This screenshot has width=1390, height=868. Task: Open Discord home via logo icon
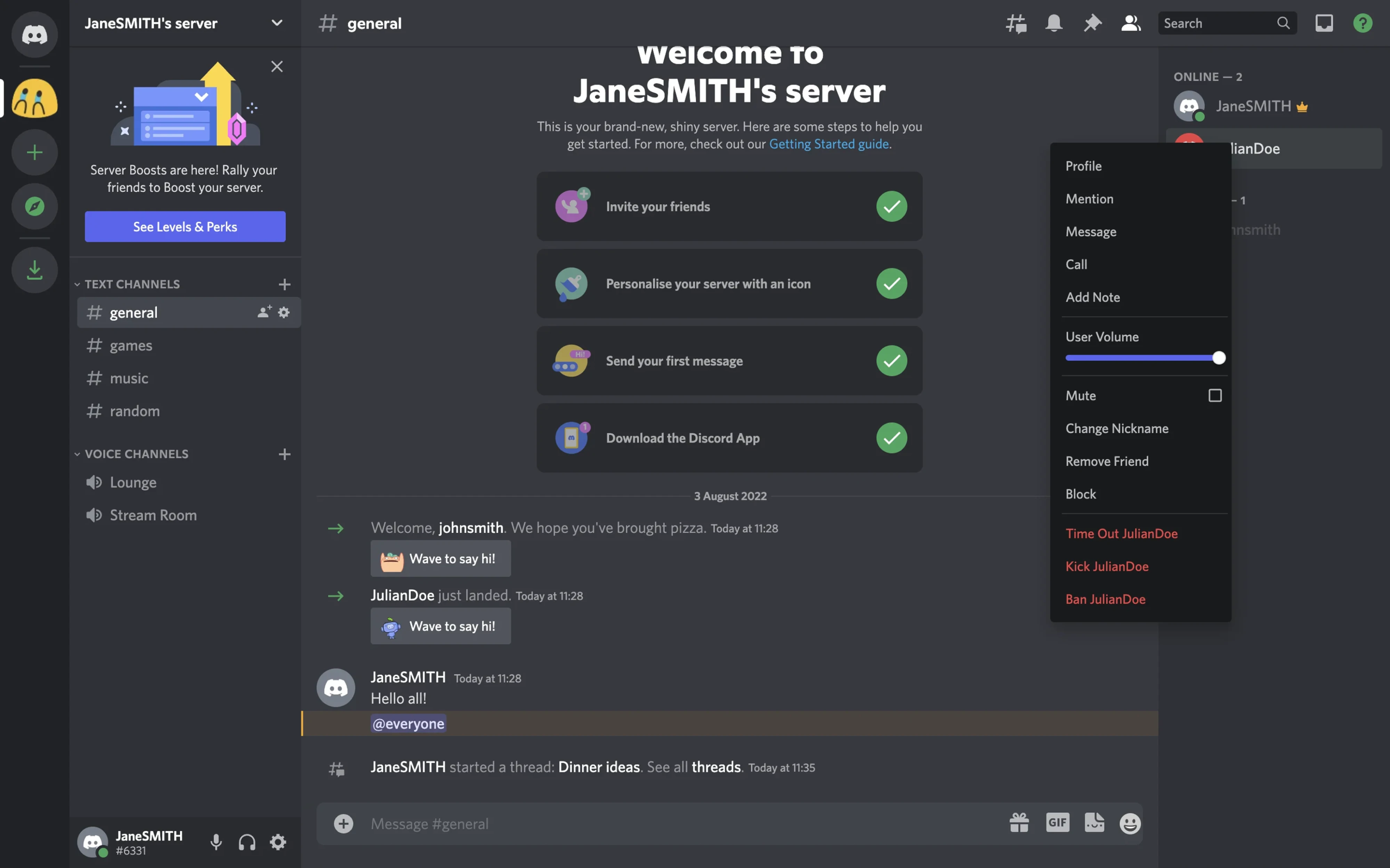34,34
